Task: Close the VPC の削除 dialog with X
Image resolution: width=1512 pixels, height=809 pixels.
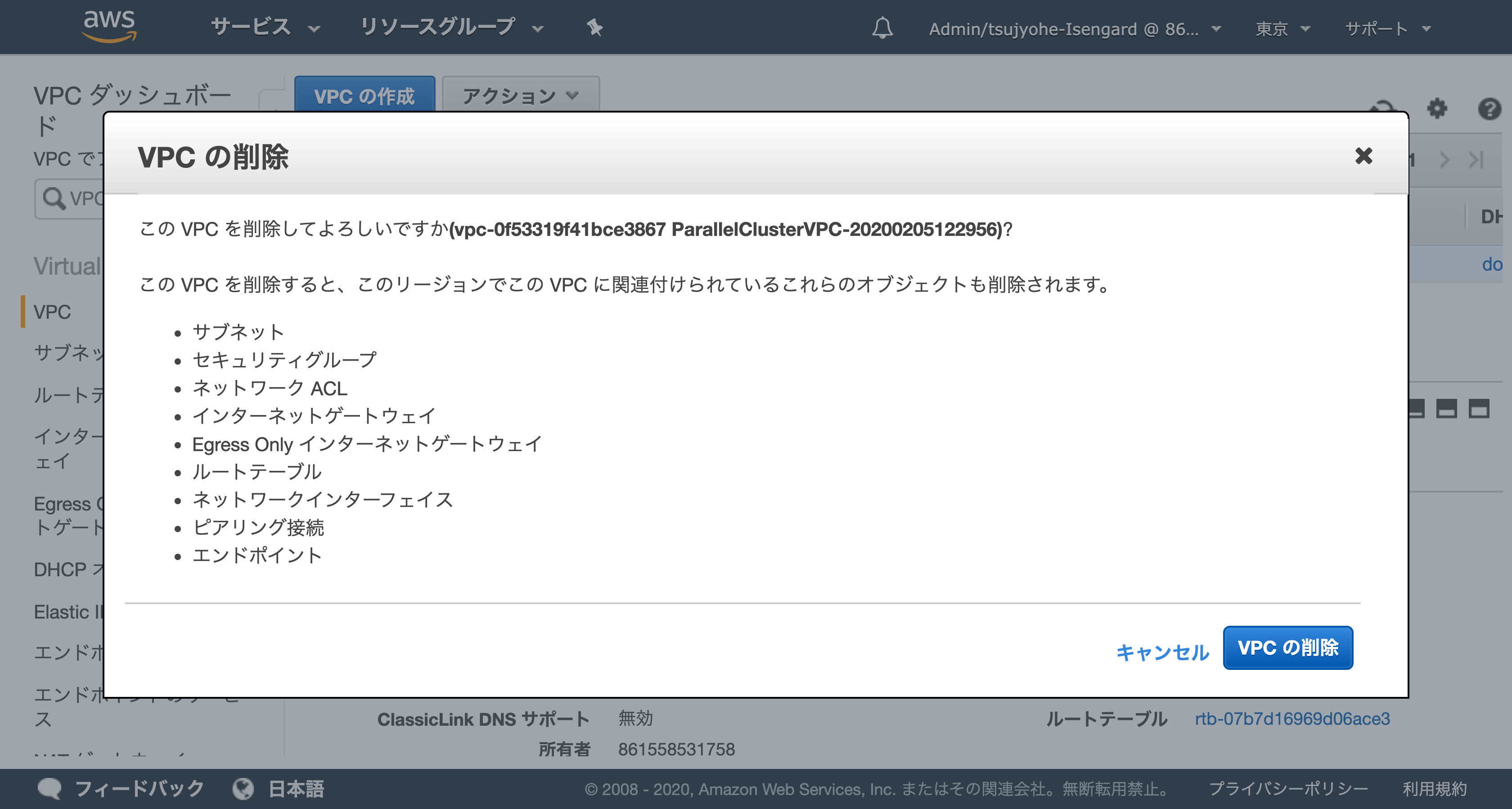Action: (x=1363, y=156)
